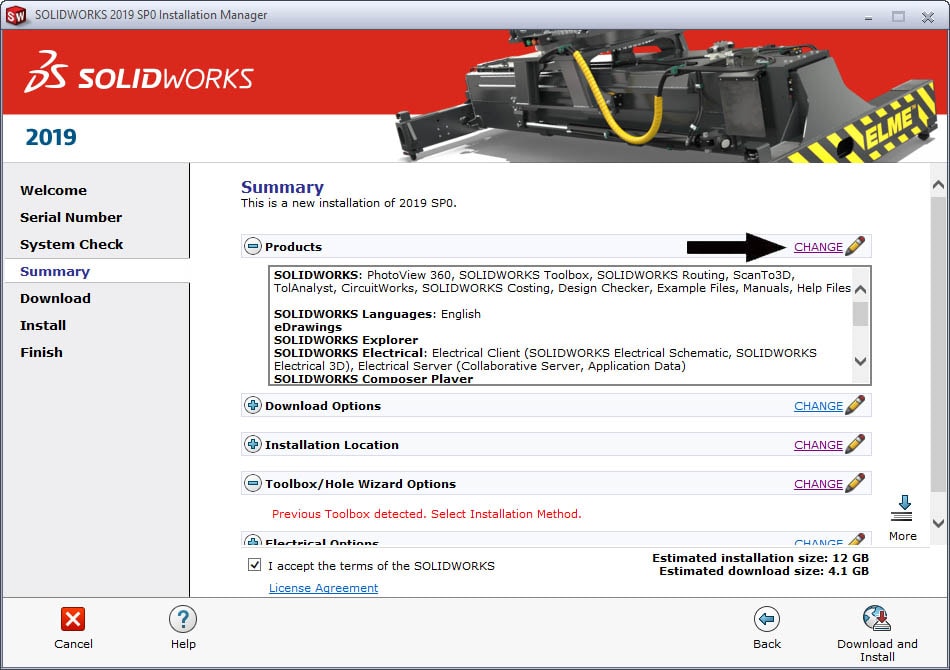Click CHANGE next to Download Options
The width and height of the screenshot is (950, 670).
(818, 405)
